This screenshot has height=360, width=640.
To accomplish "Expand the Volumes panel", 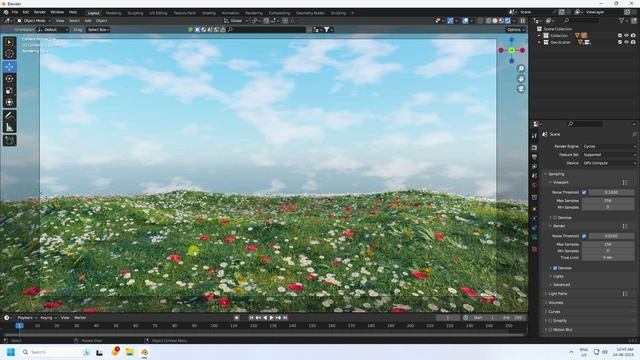I will coord(556,303).
